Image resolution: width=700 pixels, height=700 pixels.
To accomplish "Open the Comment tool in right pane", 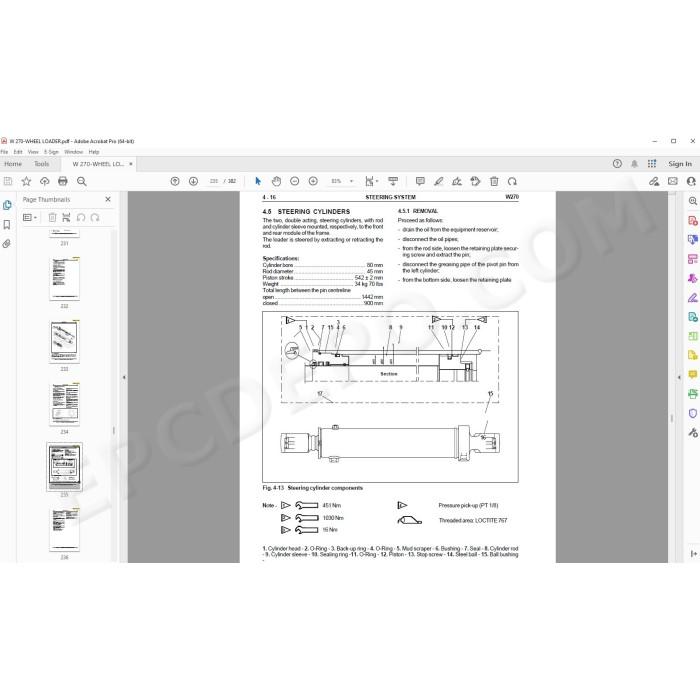I will [x=692, y=374].
